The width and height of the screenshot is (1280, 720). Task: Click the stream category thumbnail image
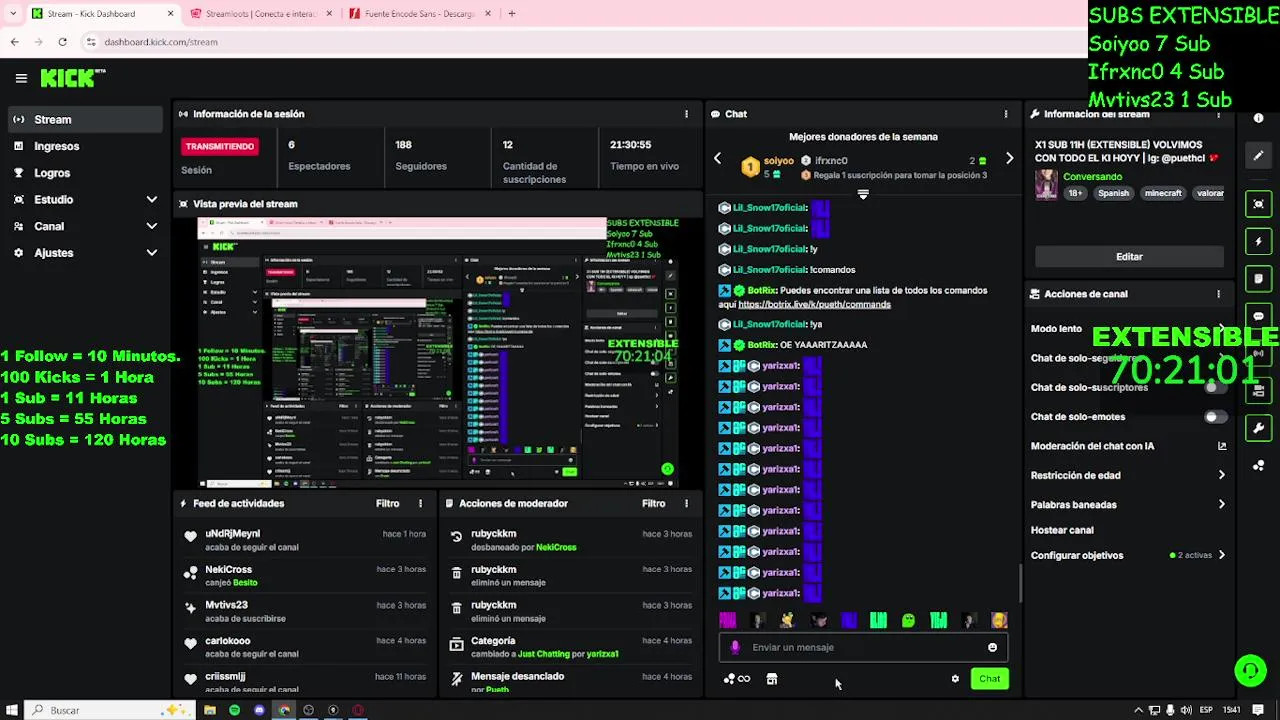pos(1046,185)
